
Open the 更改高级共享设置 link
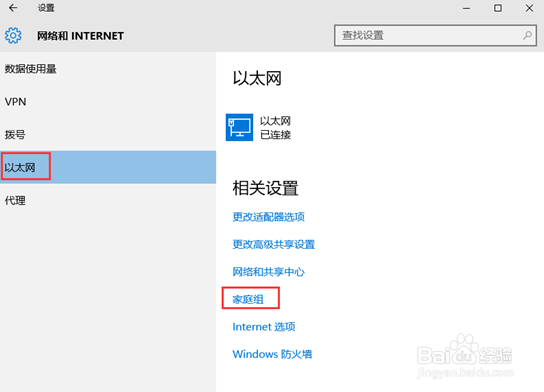pyautogui.click(x=274, y=244)
